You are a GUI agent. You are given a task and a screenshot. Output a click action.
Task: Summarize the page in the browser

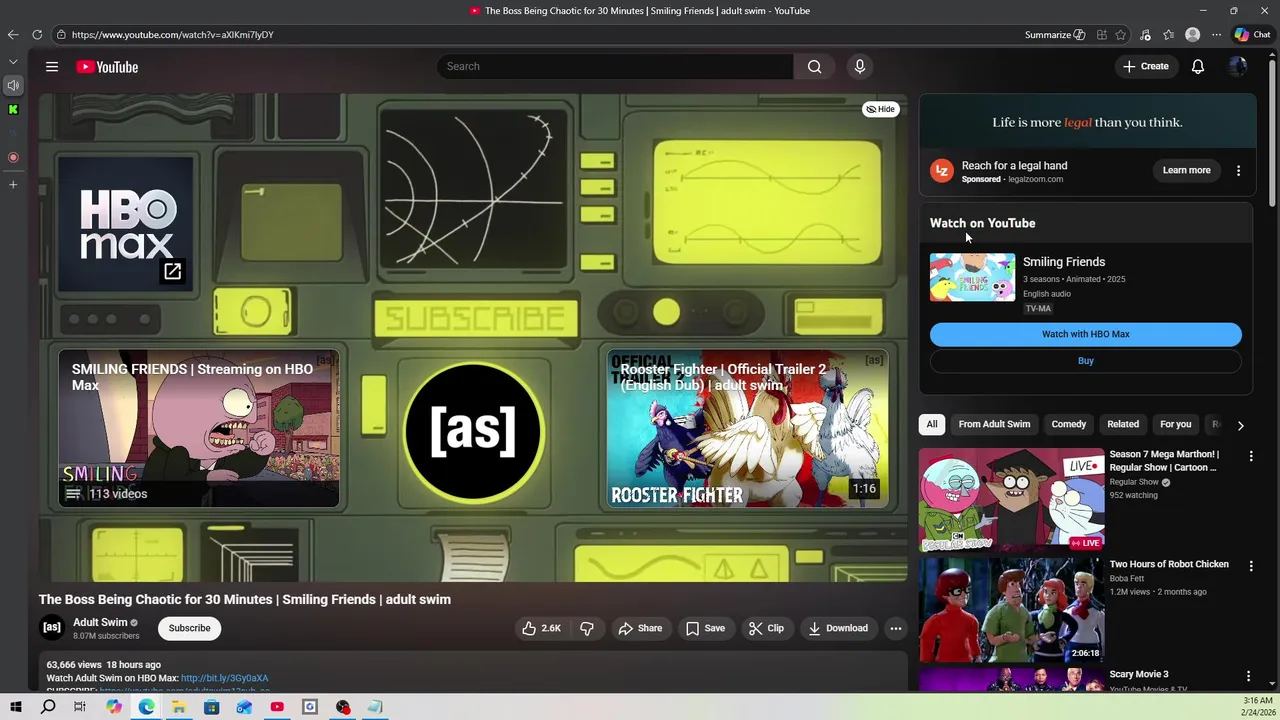point(1054,35)
